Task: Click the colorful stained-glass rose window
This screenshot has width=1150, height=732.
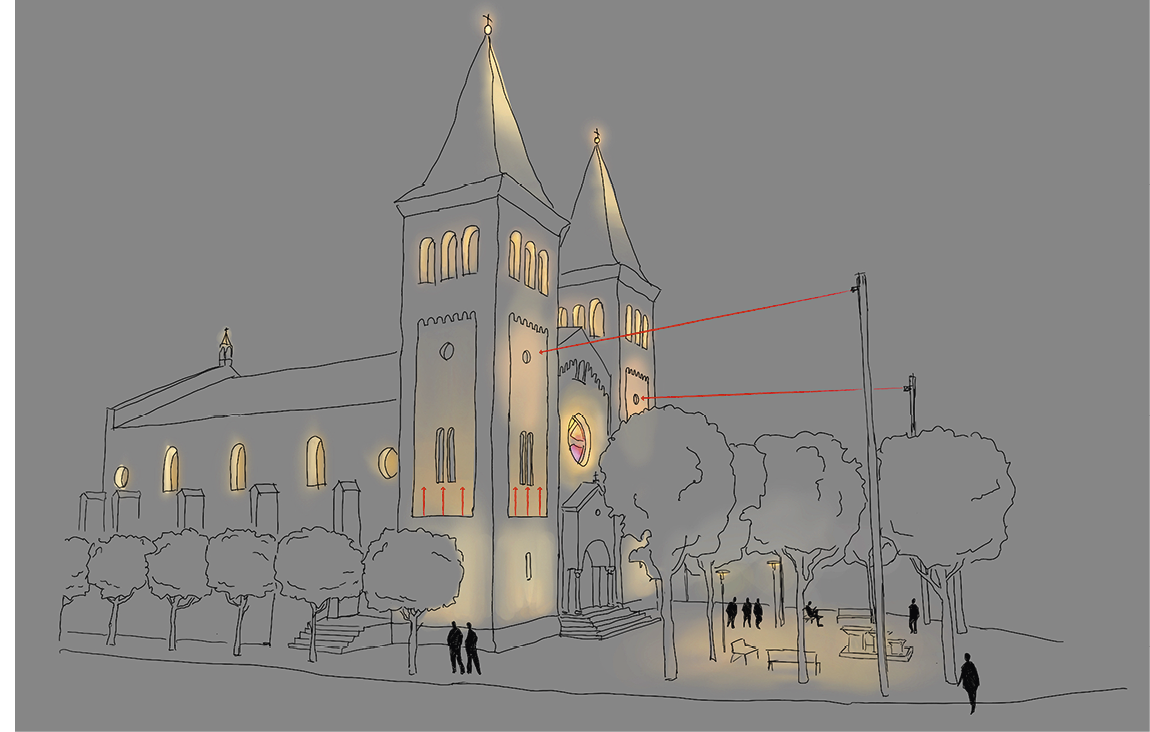Action: (579, 441)
